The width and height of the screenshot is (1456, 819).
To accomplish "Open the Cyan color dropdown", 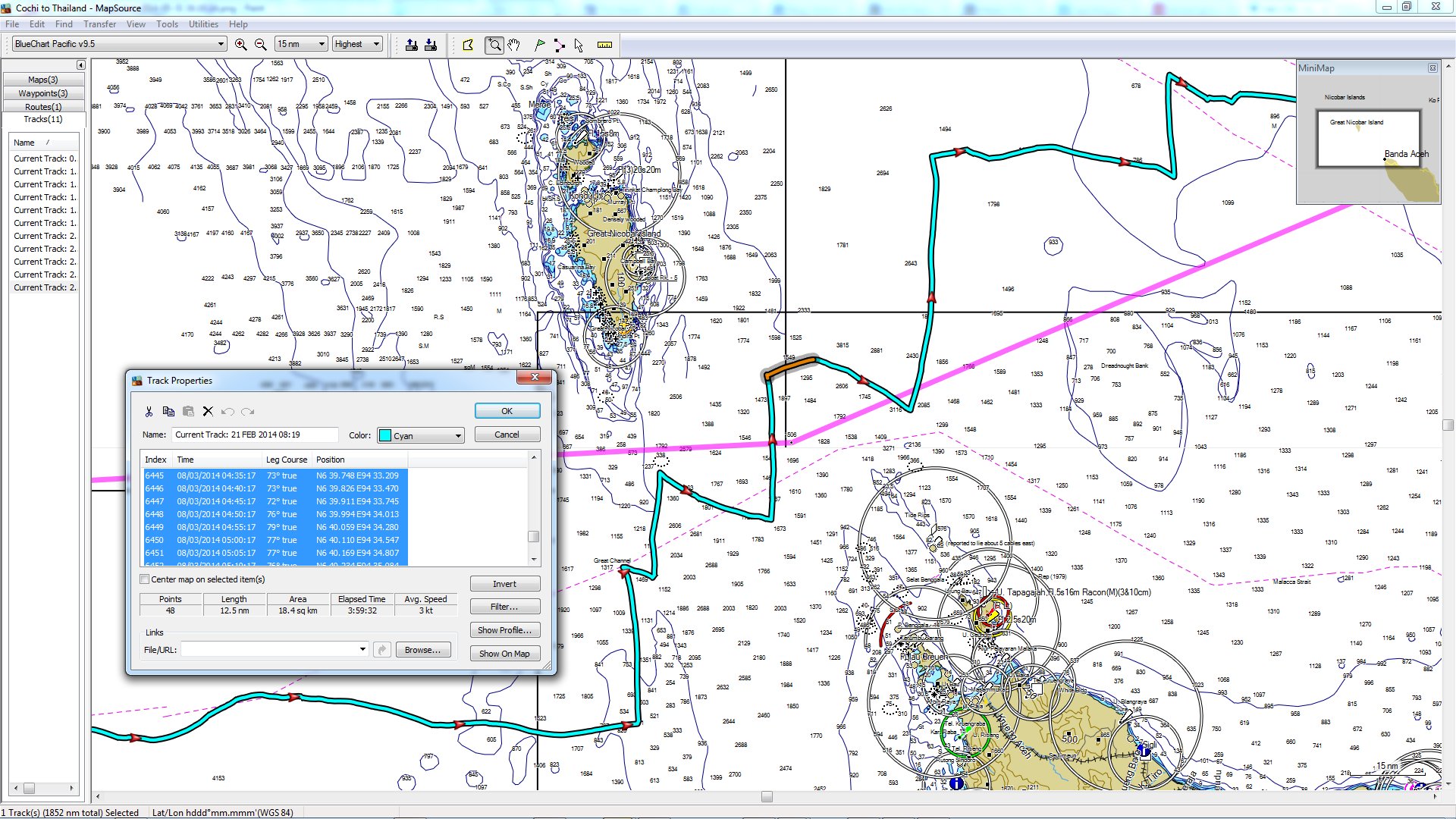I will pyautogui.click(x=421, y=435).
